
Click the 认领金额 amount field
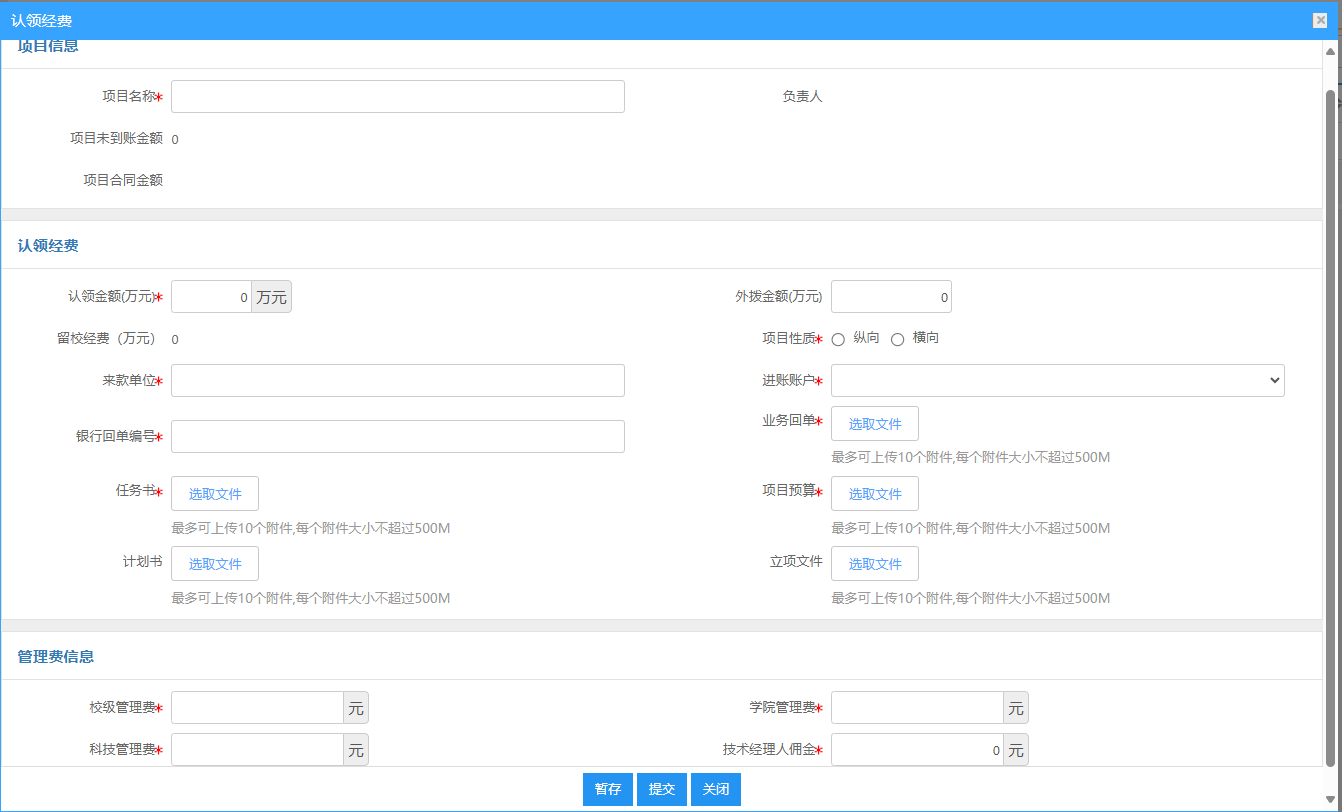pyautogui.click(x=211, y=297)
